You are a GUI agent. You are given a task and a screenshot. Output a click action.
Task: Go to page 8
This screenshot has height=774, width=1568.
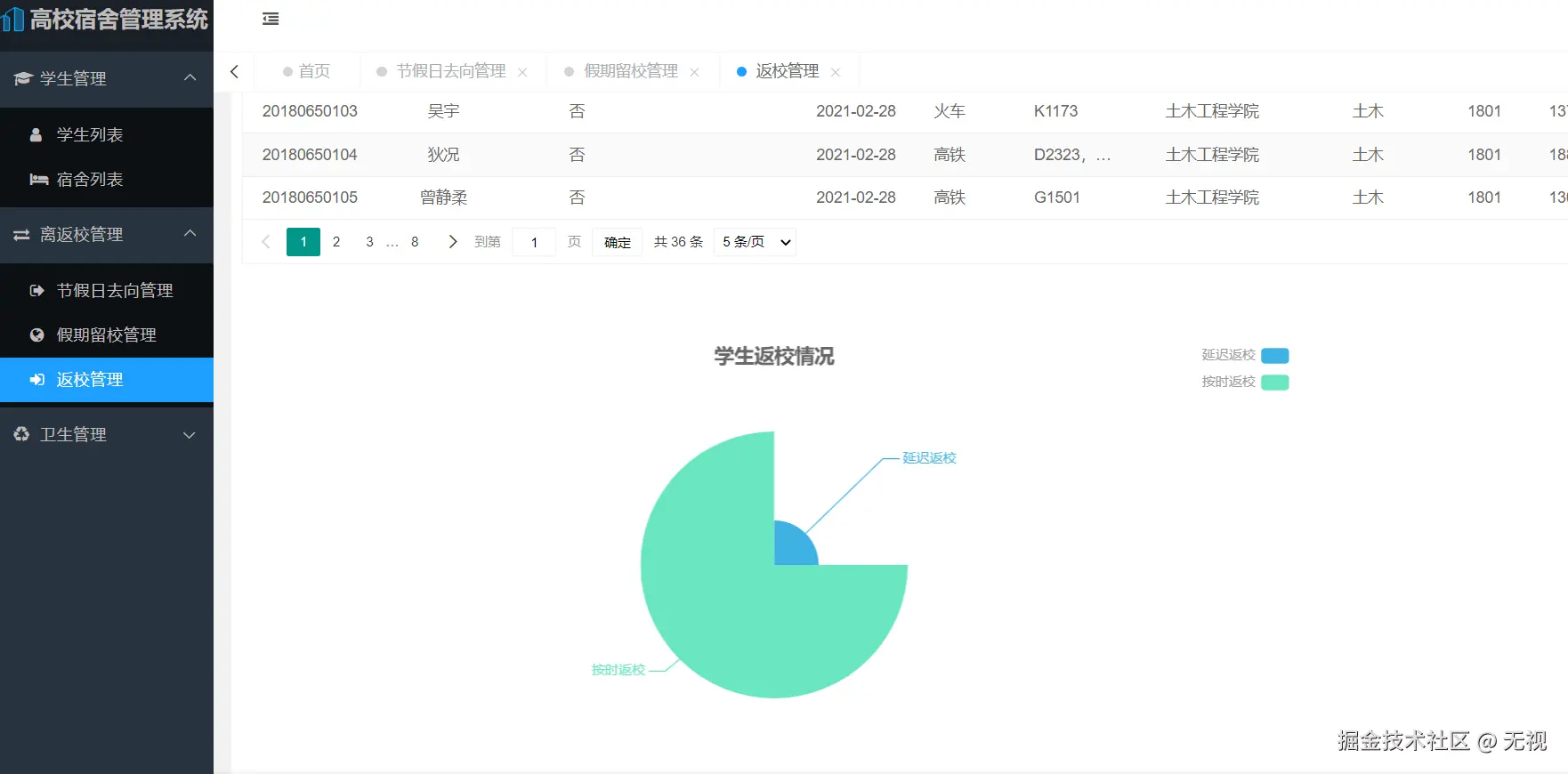tap(415, 242)
